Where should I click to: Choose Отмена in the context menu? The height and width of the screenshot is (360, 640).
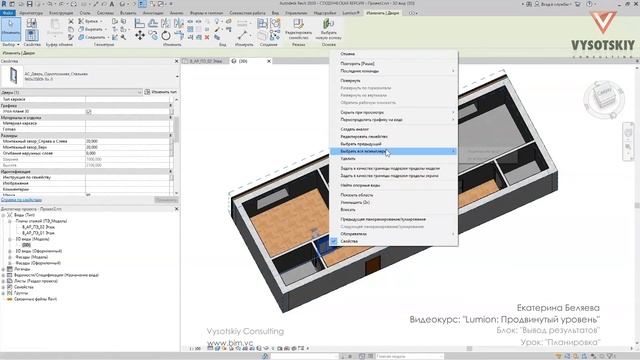coord(393,54)
